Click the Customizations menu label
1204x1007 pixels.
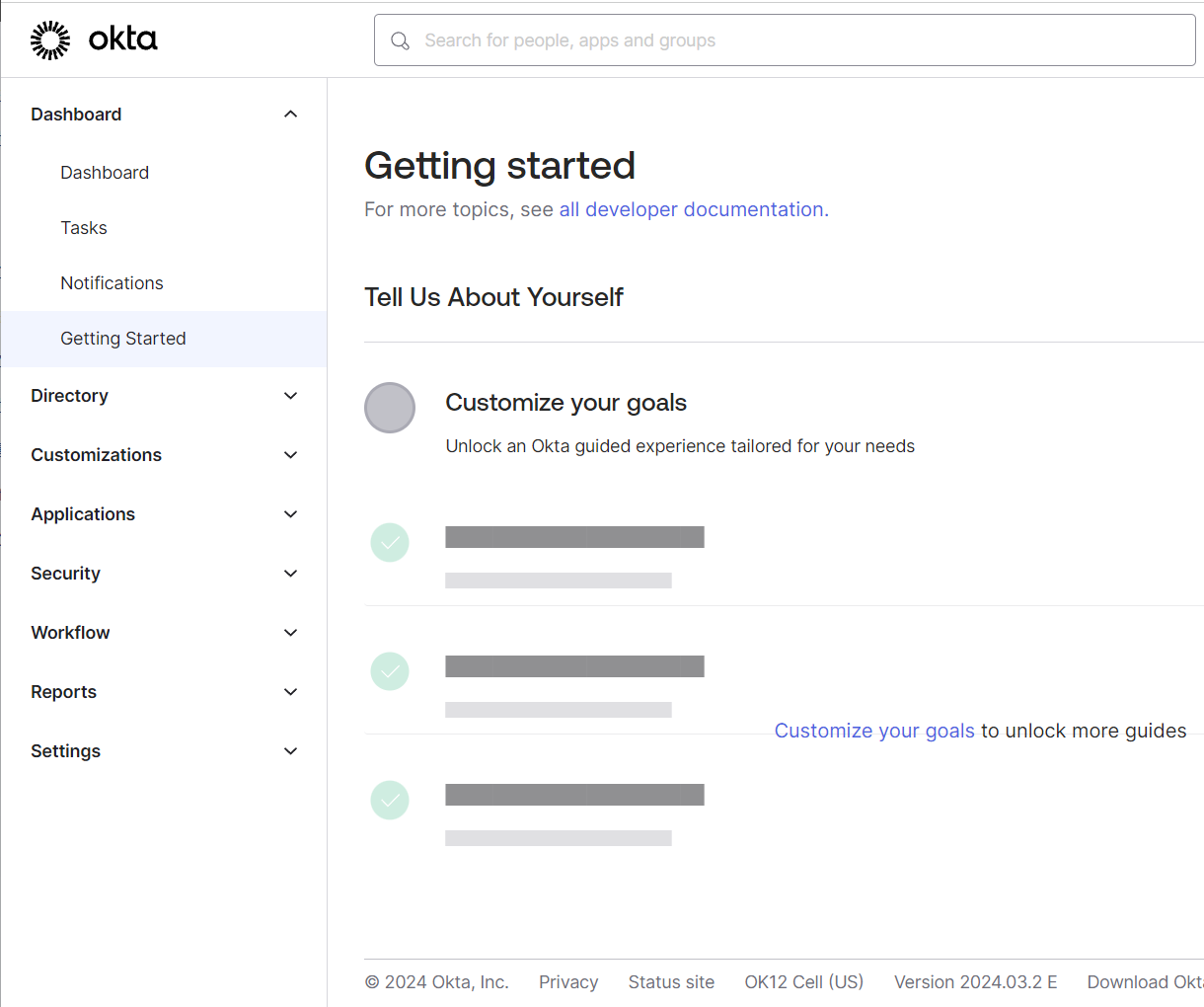pyautogui.click(x=96, y=455)
